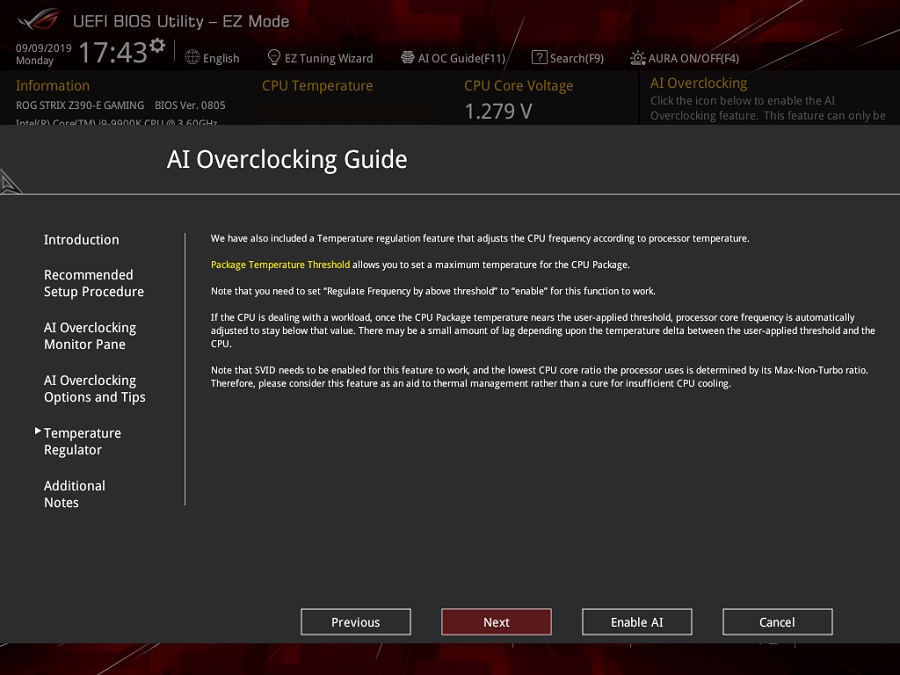
Task: Click the EZ Tuning Wizard lightbulb icon
Action: pyautogui.click(x=274, y=57)
